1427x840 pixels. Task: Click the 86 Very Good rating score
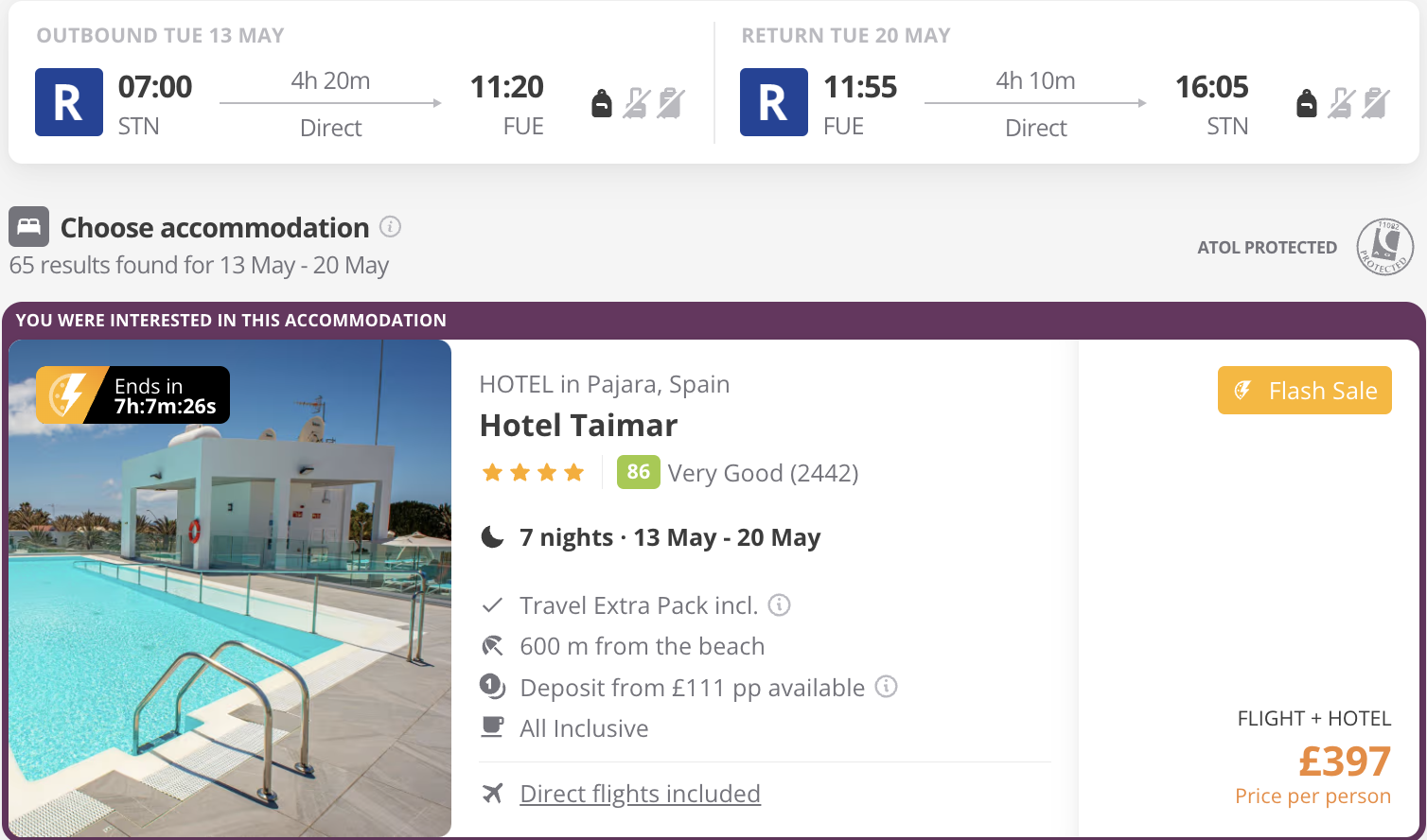coord(638,472)
